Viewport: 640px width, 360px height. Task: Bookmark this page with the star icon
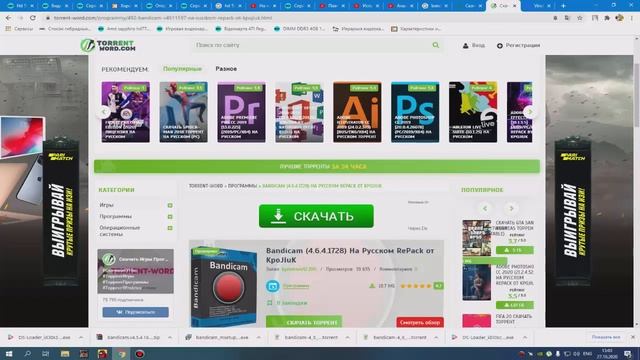(580, 18)
